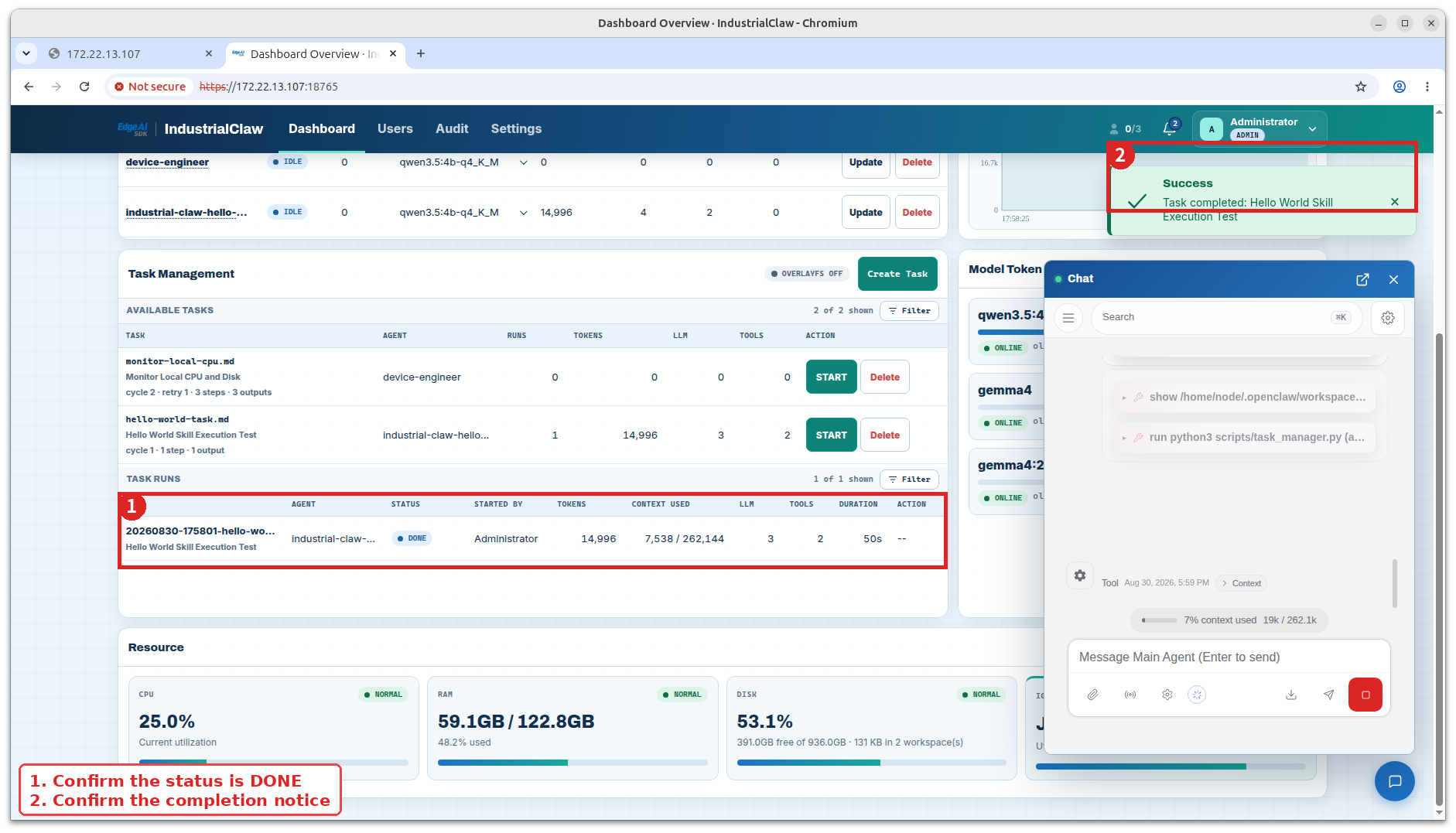1456x833 pixels.
Task: Expand the 'show /home/node/.openclaw/workspace' tool call
Action: click(1244, 397)
